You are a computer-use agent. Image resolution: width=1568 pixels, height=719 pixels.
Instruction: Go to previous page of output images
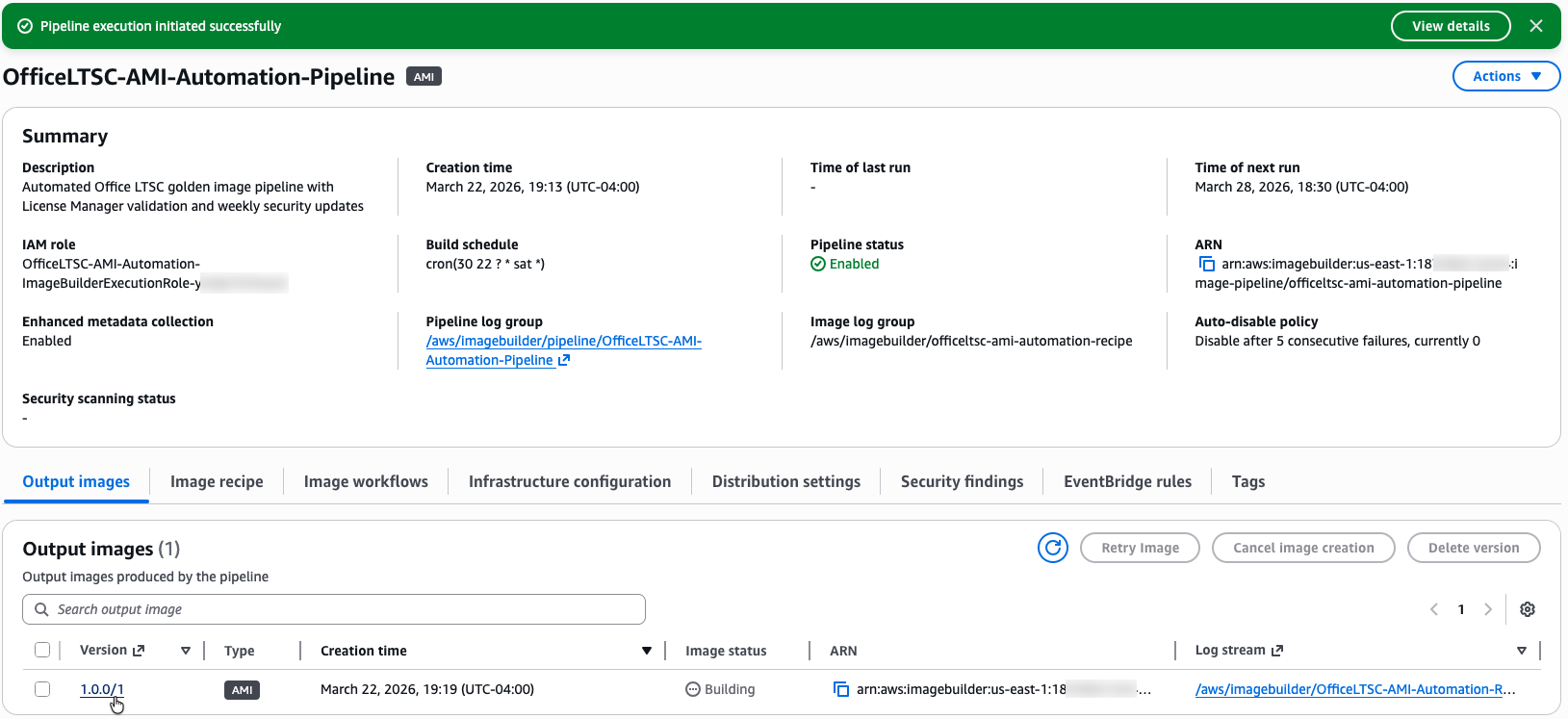[x=1434, y=609]
